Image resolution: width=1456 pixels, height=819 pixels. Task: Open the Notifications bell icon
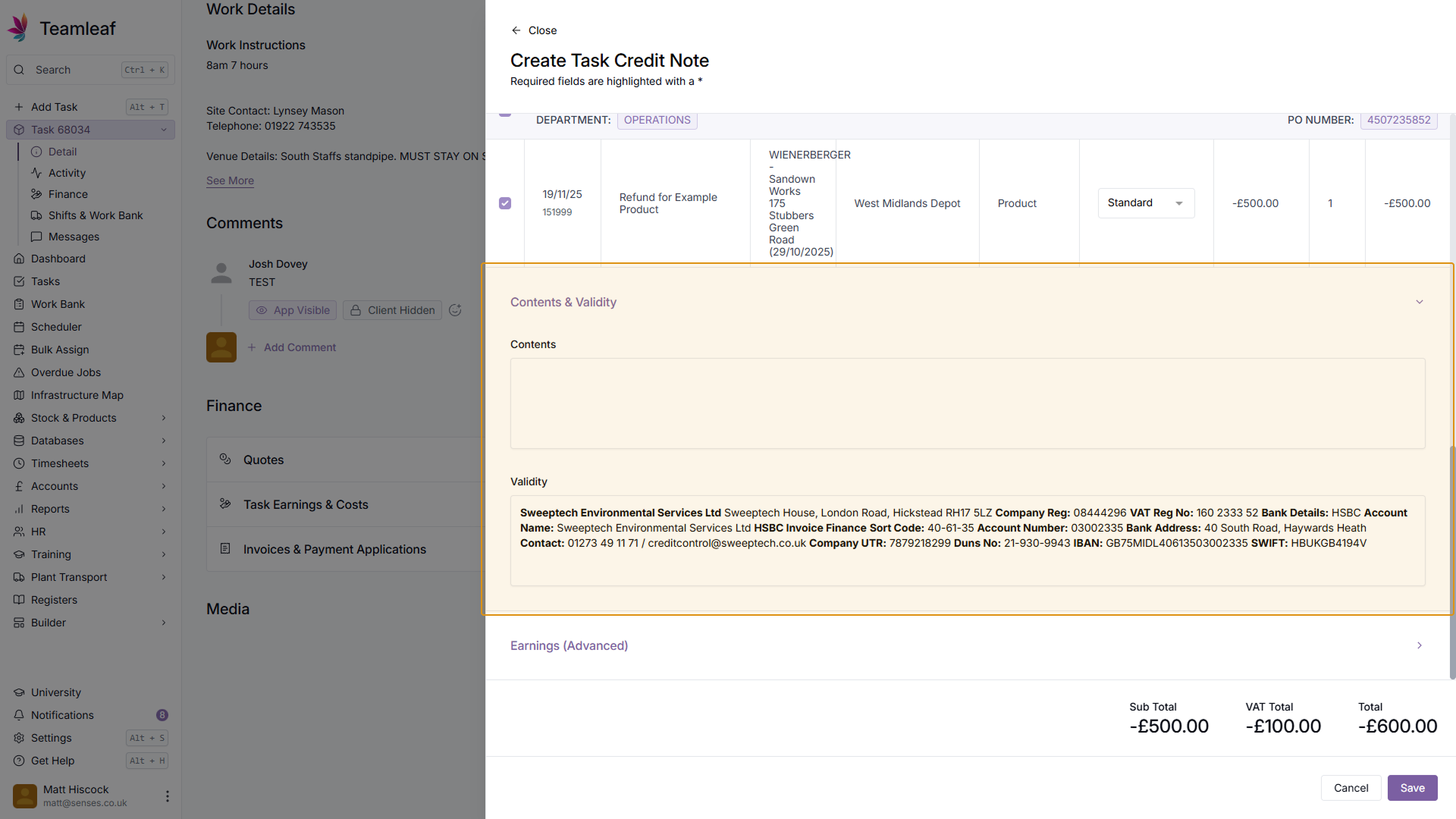19,715
